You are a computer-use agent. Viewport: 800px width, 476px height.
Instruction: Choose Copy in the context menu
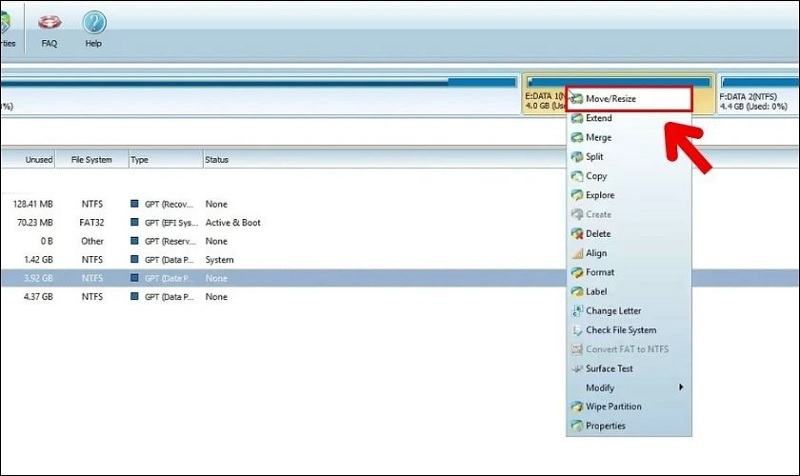pyautogui.click(x=596, y=176)
